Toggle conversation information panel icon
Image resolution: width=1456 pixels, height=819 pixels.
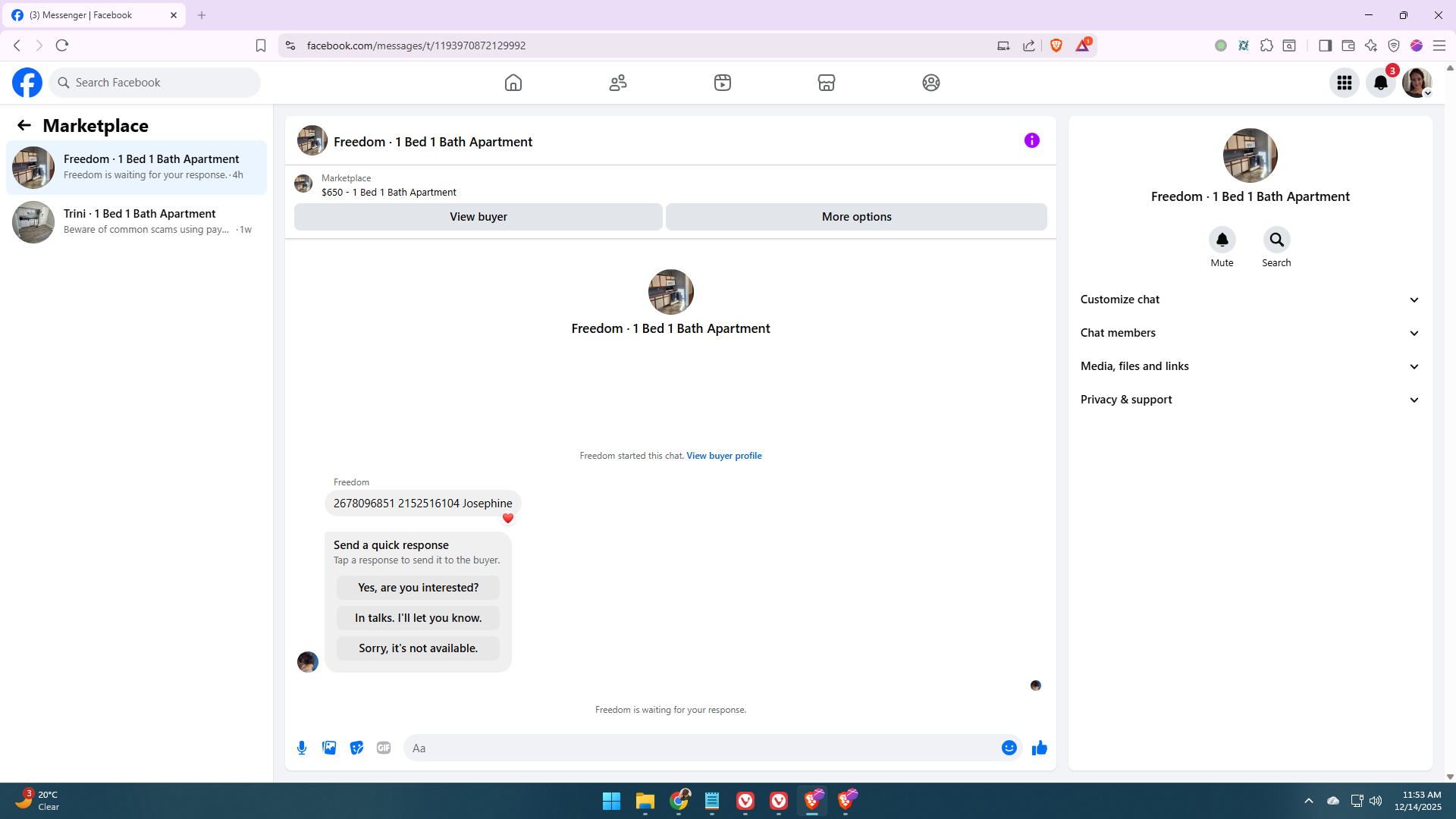coord(1031,140)
